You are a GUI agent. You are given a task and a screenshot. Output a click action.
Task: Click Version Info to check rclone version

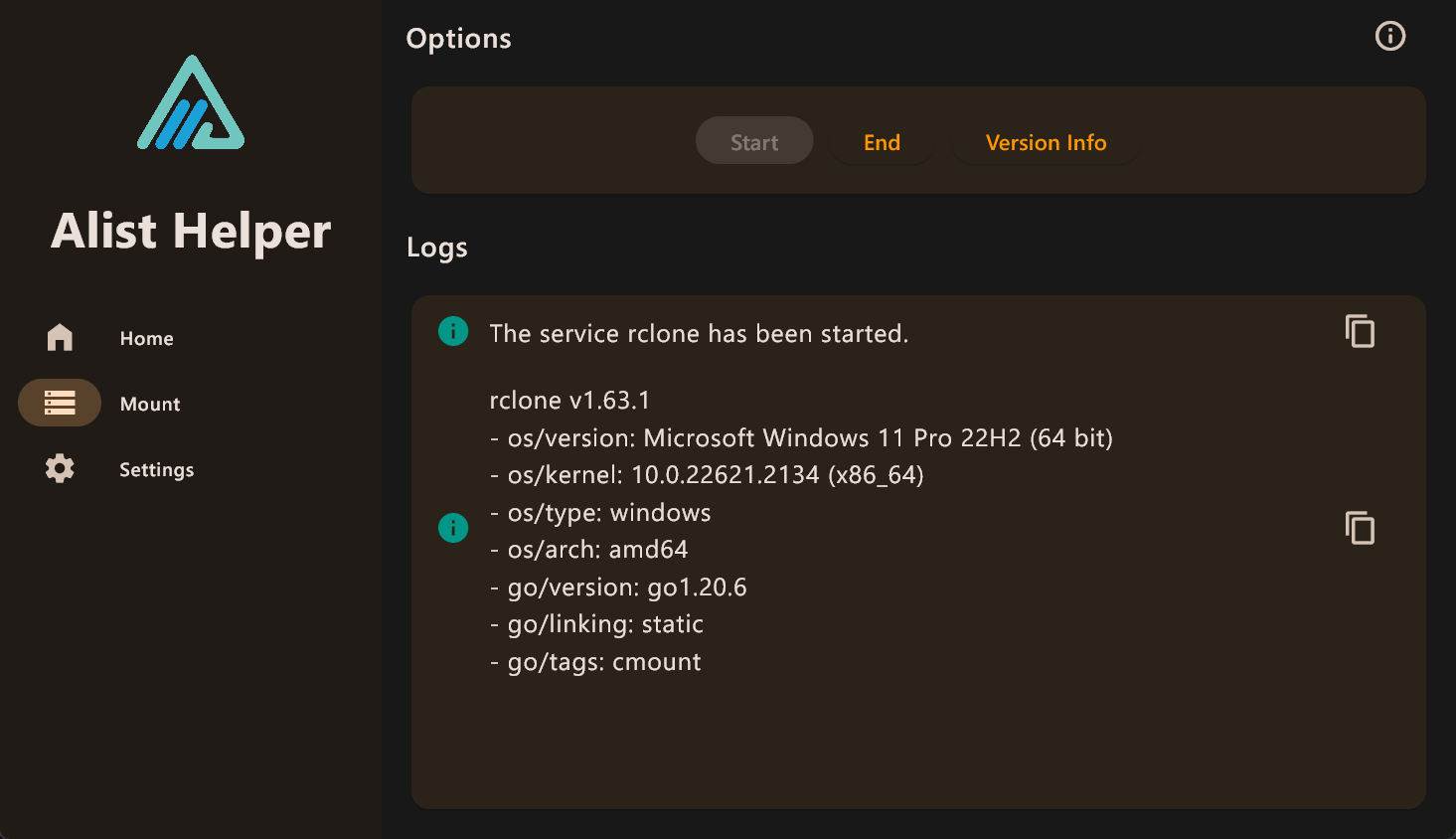pyautogui.click(x=1046, y=142)
